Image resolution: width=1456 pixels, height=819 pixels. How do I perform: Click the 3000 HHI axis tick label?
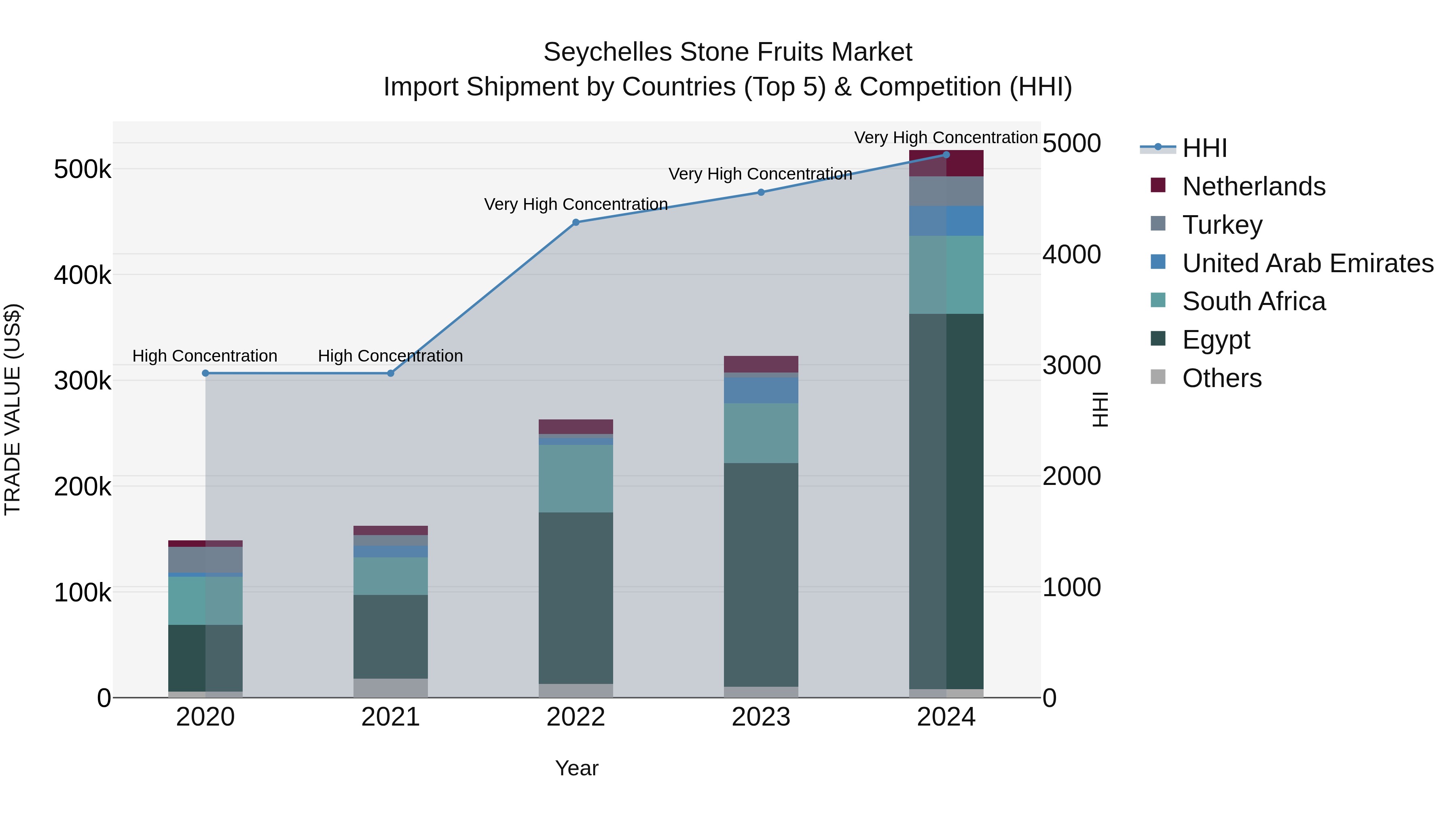[1072, 365]
